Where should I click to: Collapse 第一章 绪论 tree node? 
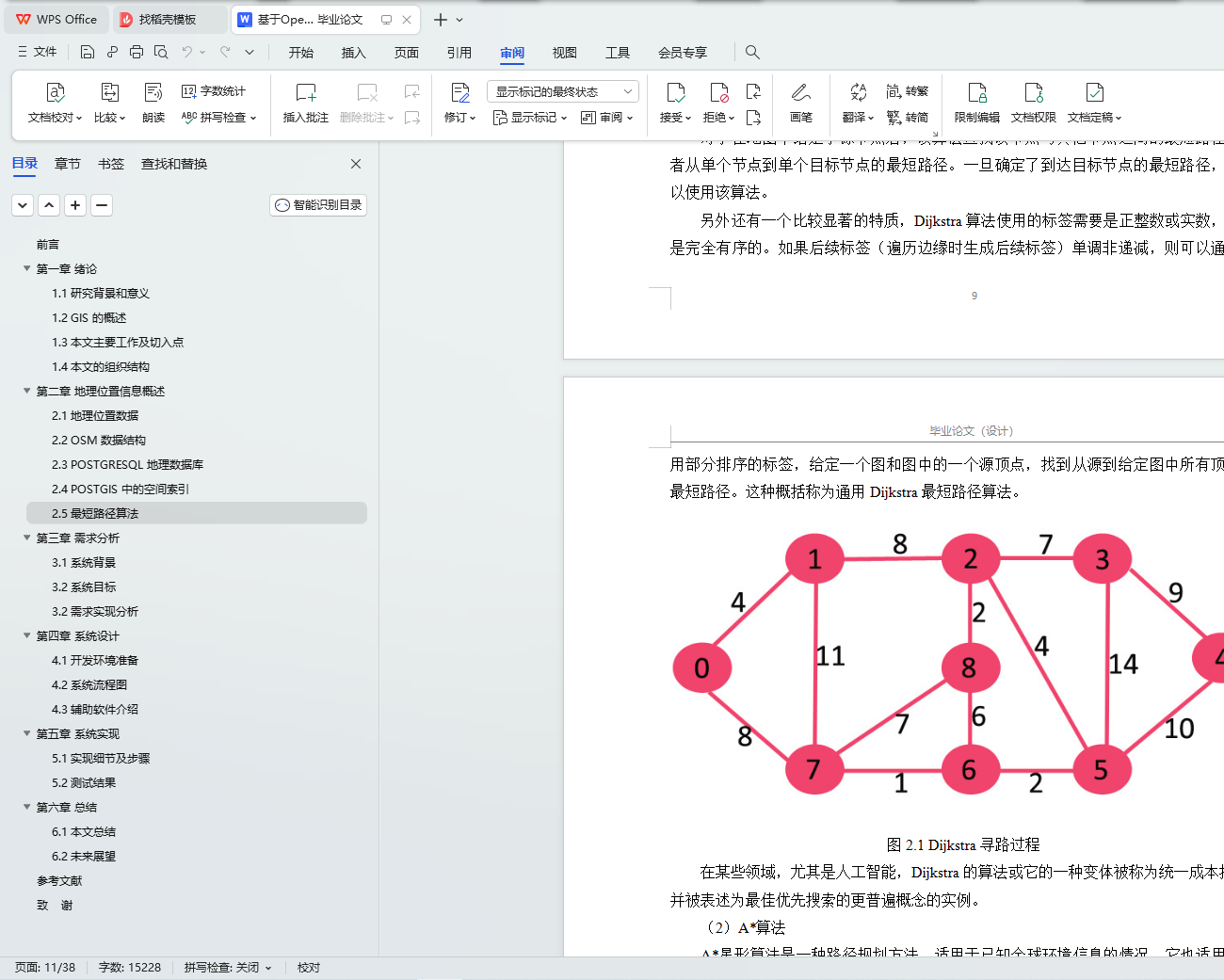pyautogui.click(x=27, y=269)
